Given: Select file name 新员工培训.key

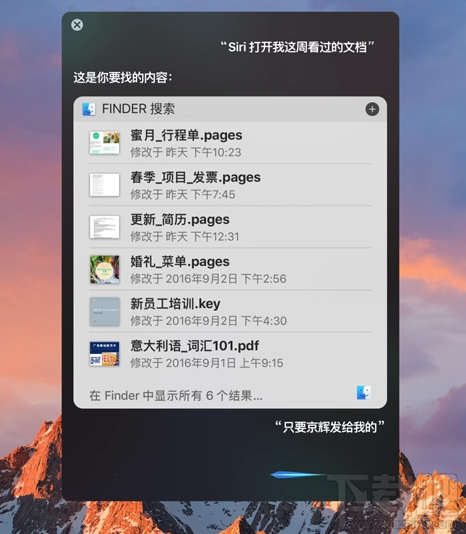Looking at the screenshot, I should click(x=175, y=304).
